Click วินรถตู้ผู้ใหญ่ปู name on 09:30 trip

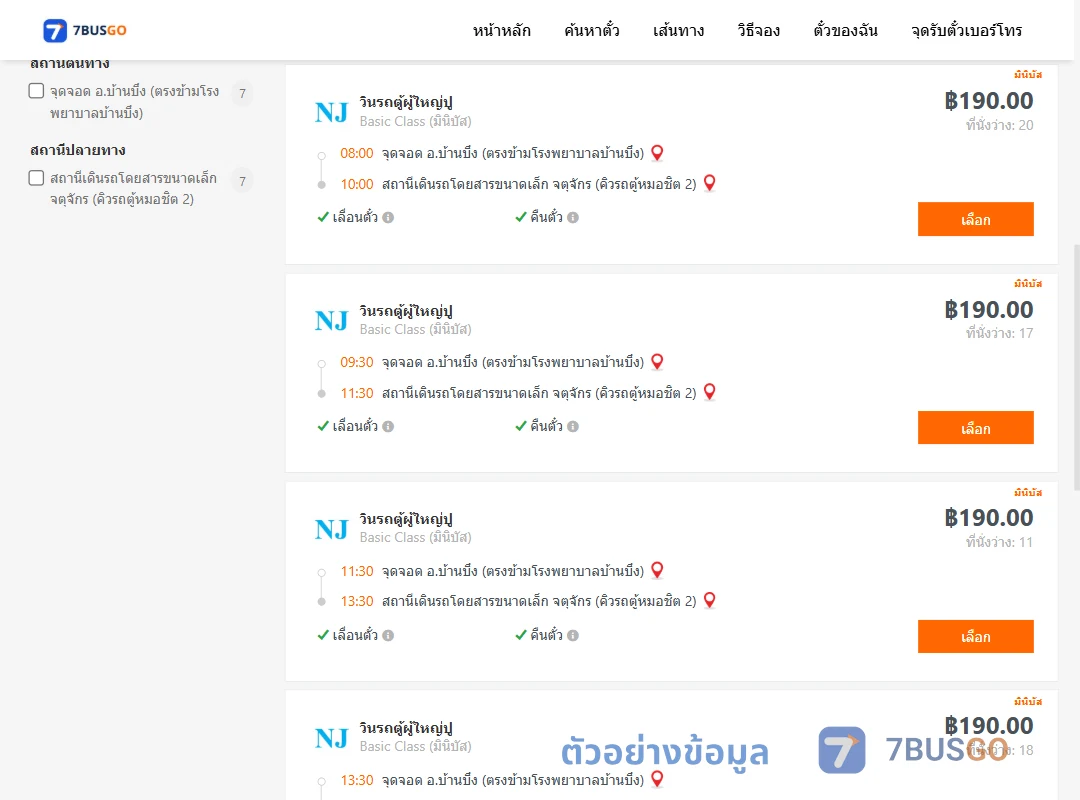(406, 311)
